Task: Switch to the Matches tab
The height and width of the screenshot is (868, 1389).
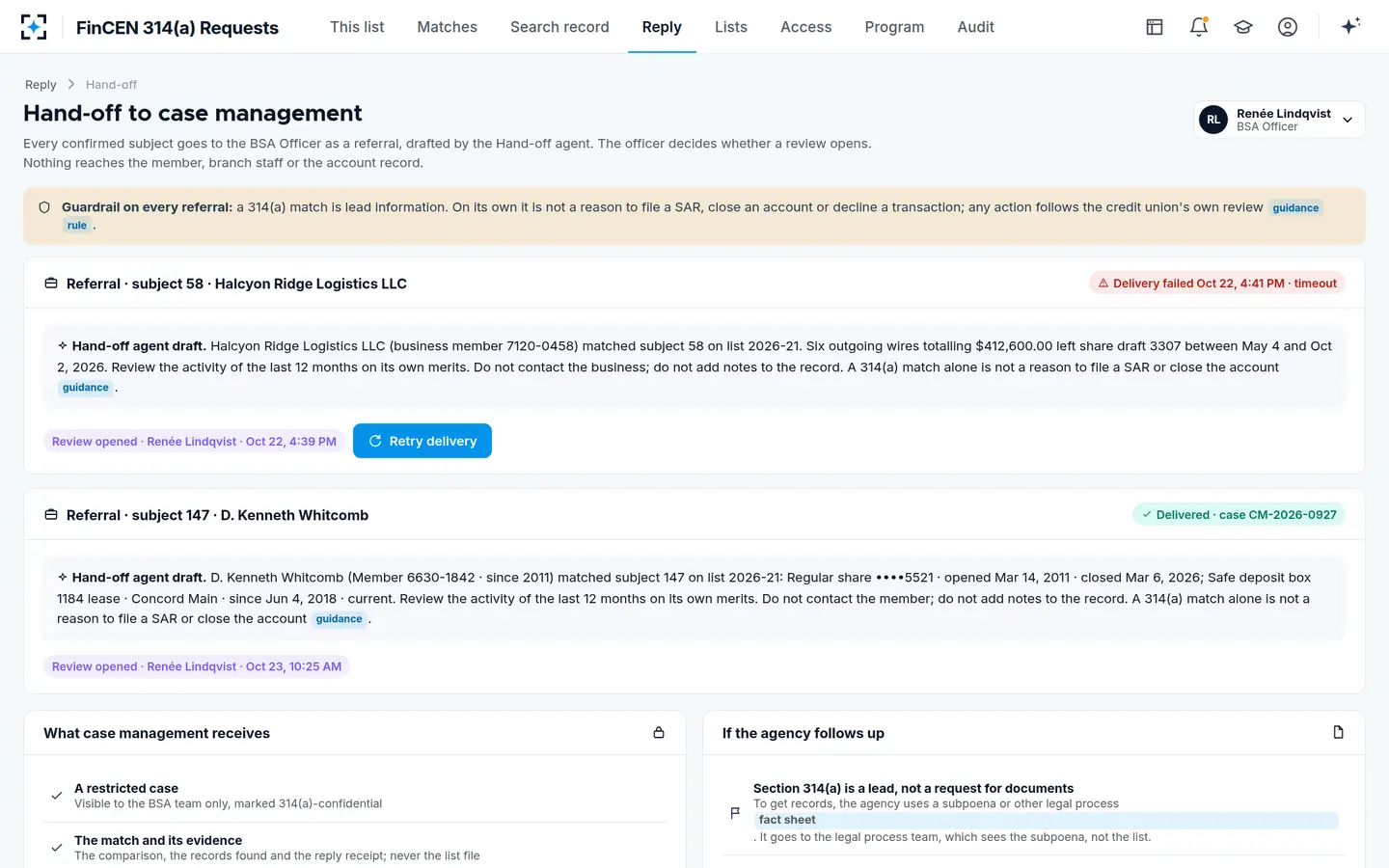Action: pos(447,27)
